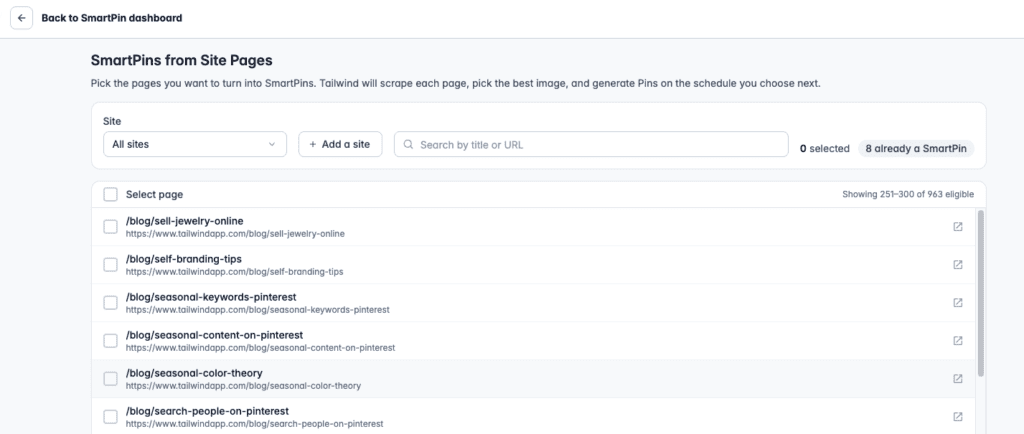The image size is (1024, 434).
Task: Check the /blog/seasonal-color-theory row
Action: coord(110,379)
